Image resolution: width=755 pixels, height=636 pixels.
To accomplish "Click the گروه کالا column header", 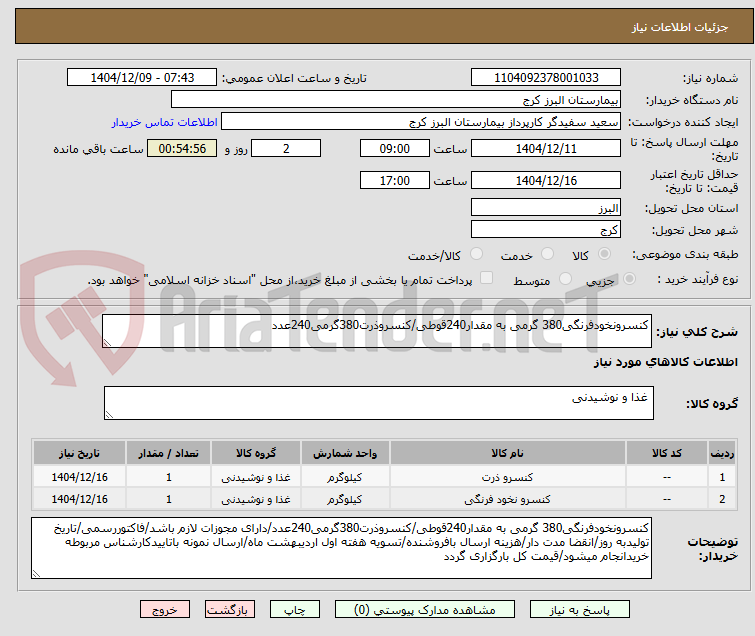I will pyautogui.click(x=256, y=453).
